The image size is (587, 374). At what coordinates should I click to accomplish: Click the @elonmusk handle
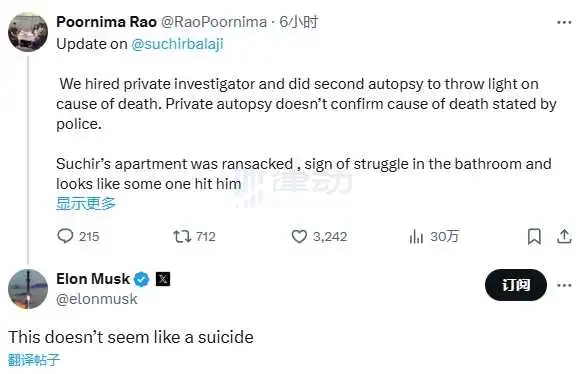(97, 299)
